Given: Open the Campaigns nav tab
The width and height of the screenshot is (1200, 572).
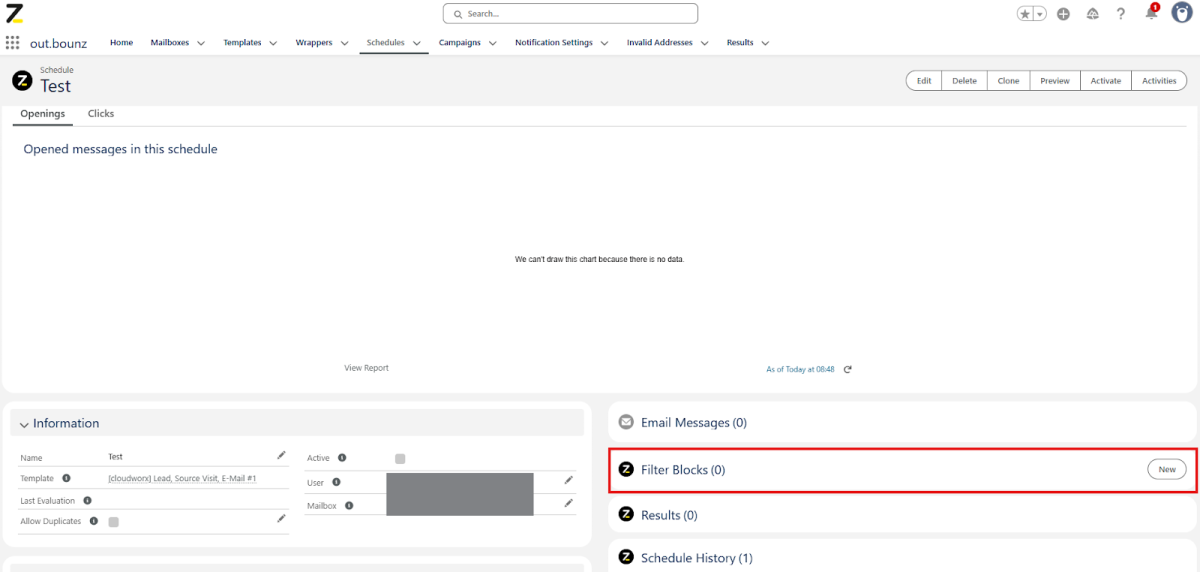Looking at the screenshot, I should tap(460, 43).
